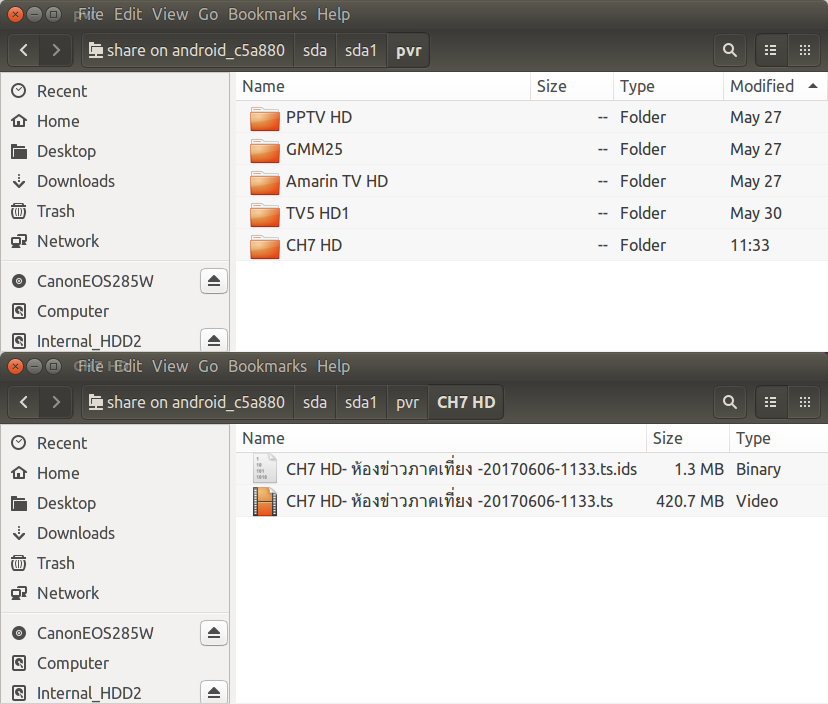
Task: Click 'share on android_c5a880' in CH7 HD window
Action: click(x=187, y=402)
